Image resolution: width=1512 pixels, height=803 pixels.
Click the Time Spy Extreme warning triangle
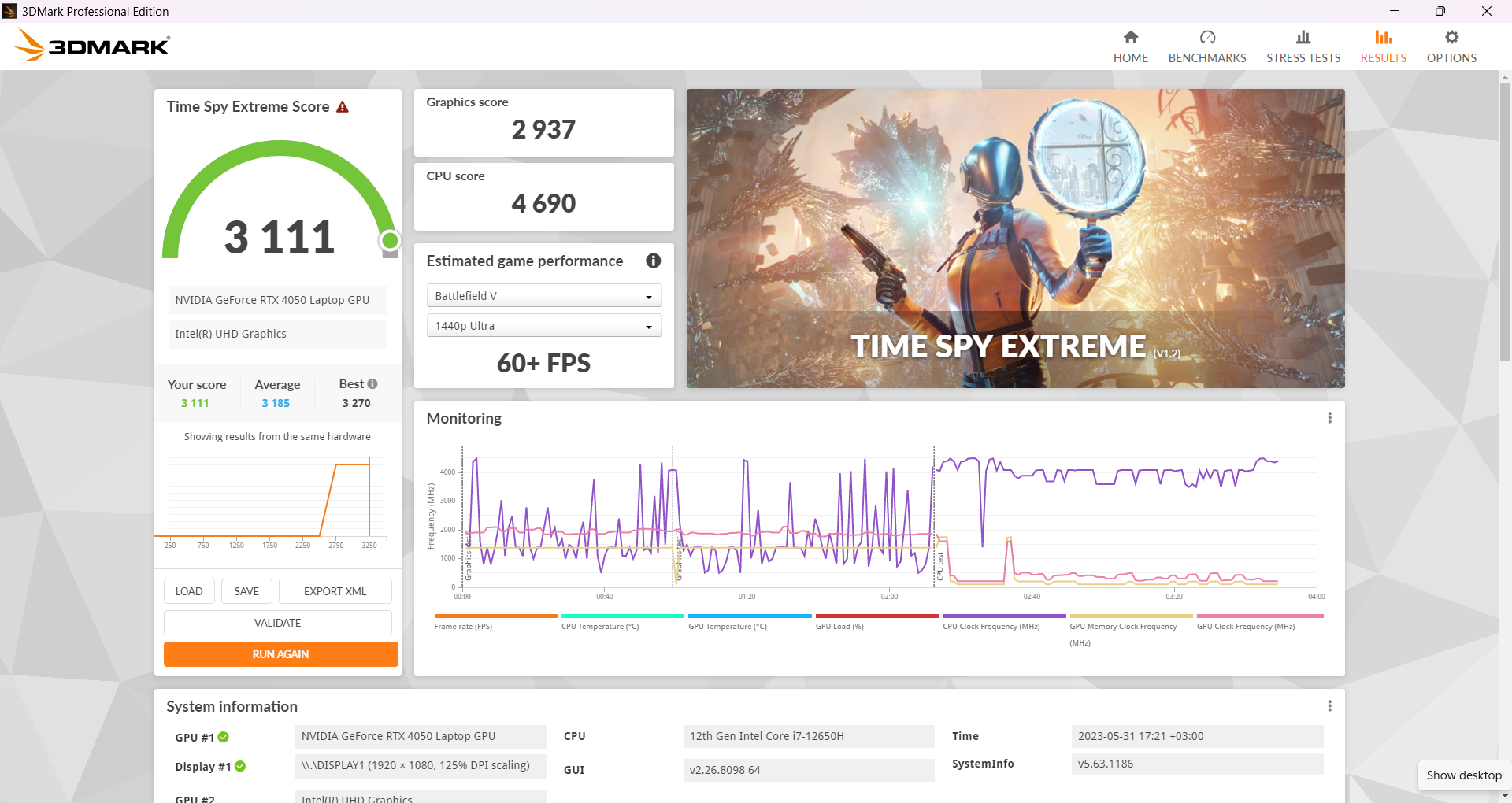tap(343, 107)
